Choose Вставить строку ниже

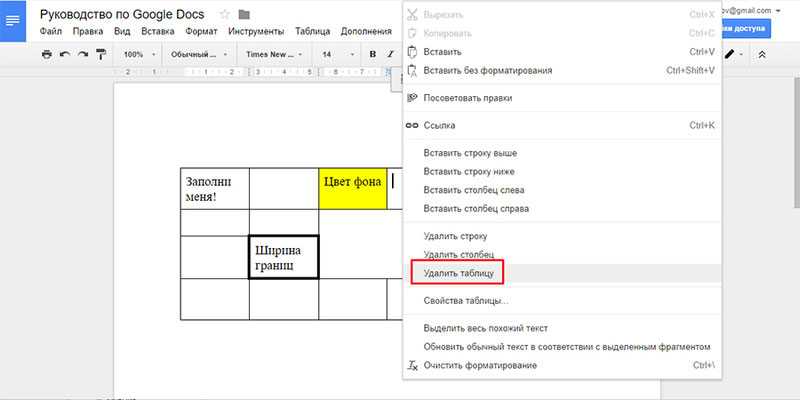tap(562, 171)
